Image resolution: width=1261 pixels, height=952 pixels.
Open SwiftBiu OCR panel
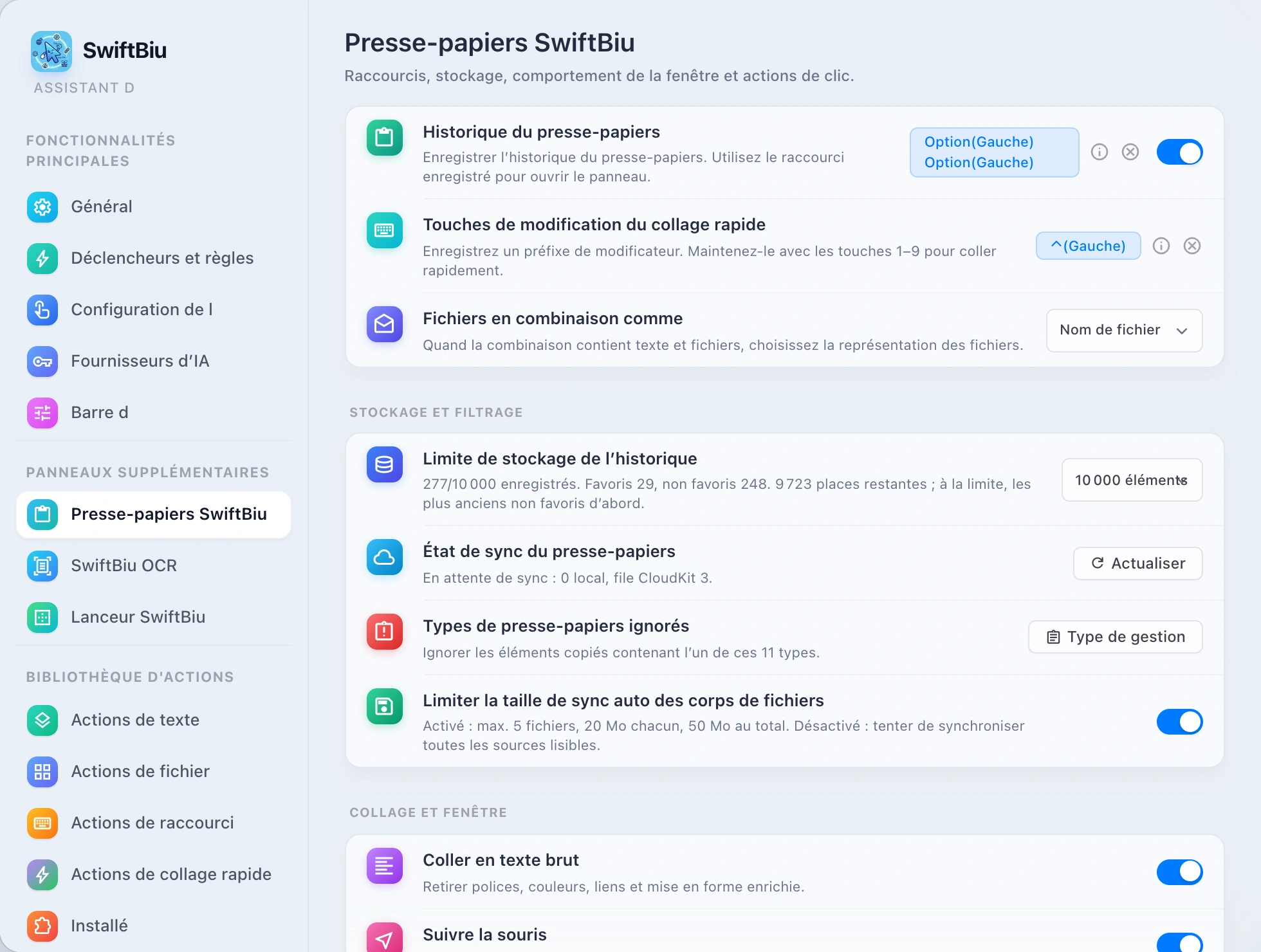point(154,566)
